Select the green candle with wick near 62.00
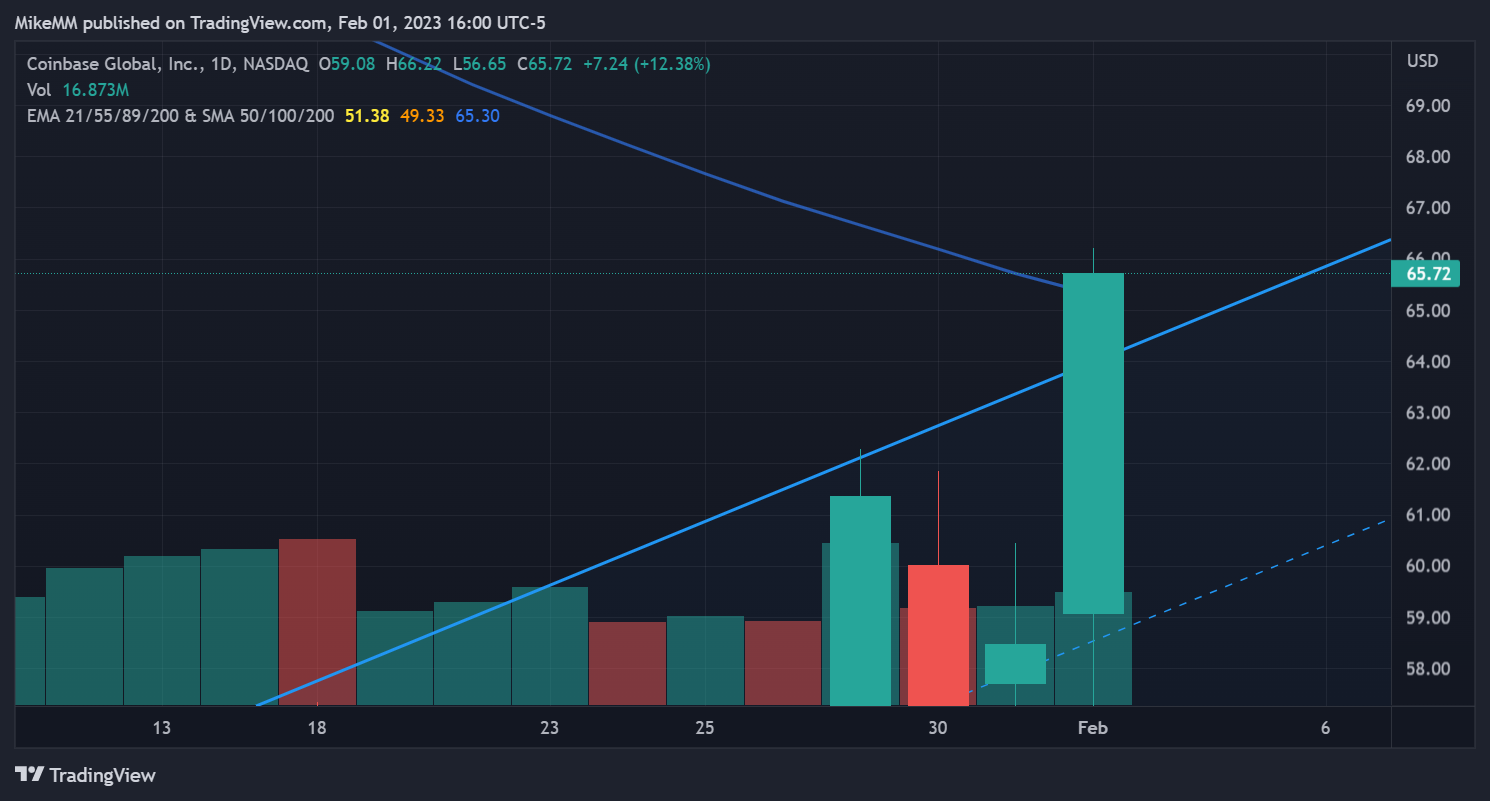The image size is (1490, 801). tap(860, 600)
